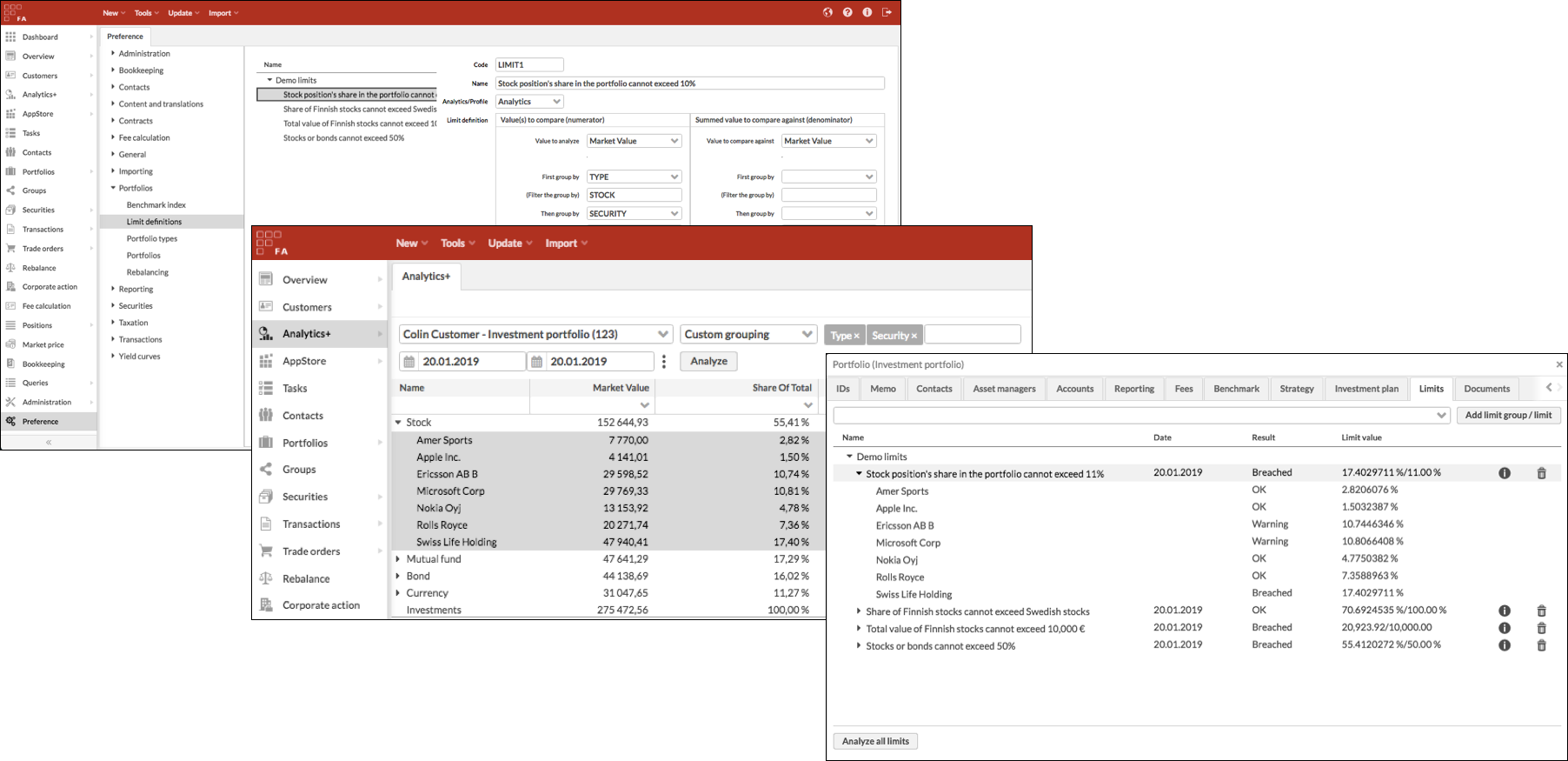Select 'Stocks or bonds cannot exceed 50%' in Demo limits list
Image resolution: width=1568 pixels, height=761 pixels.
343,138
